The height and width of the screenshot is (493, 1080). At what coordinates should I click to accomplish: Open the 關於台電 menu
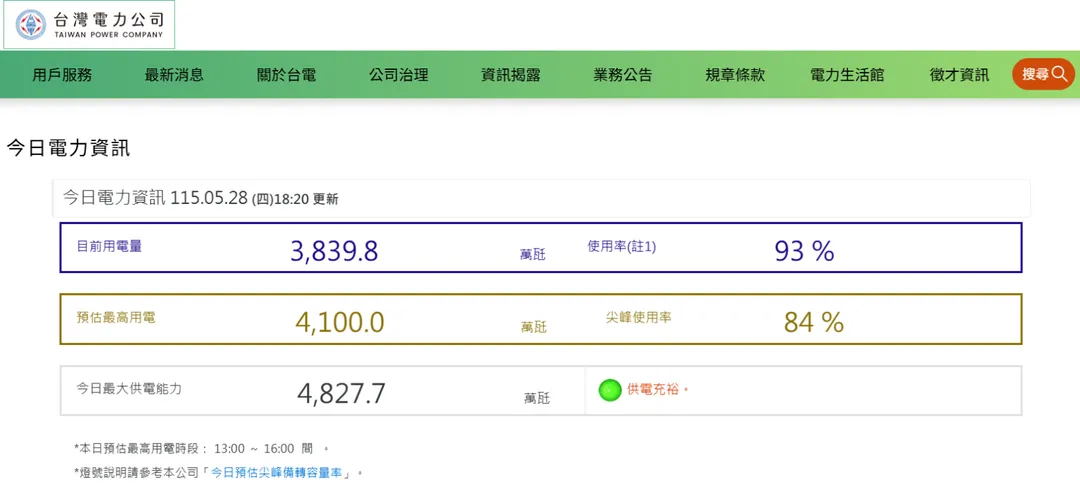click(x=287, y=75)
